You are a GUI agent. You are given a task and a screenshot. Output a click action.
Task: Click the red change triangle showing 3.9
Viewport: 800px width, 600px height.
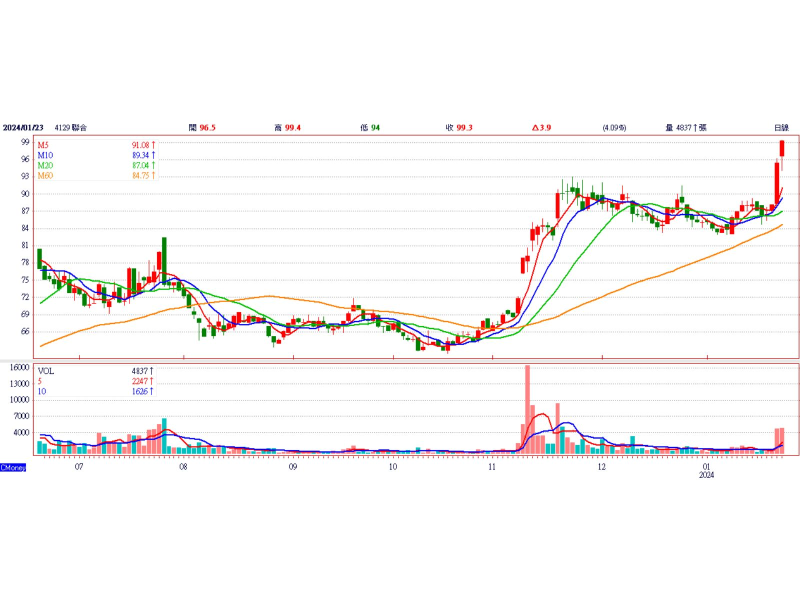(543, 128)
